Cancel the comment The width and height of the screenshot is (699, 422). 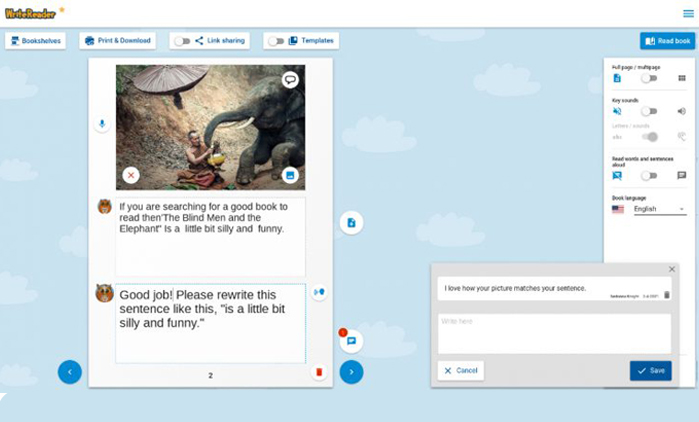coord(461,371)
